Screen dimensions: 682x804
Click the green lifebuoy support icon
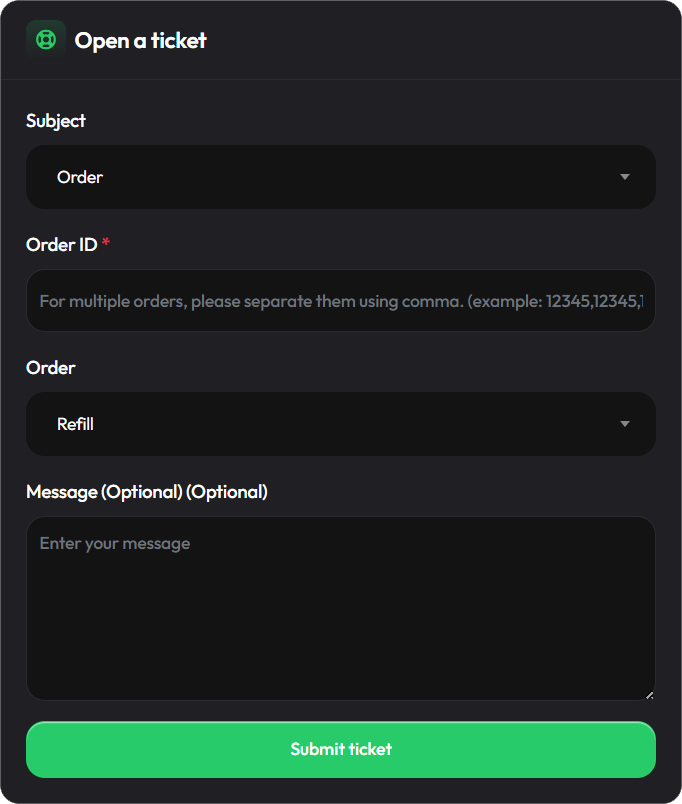(46, 39)
